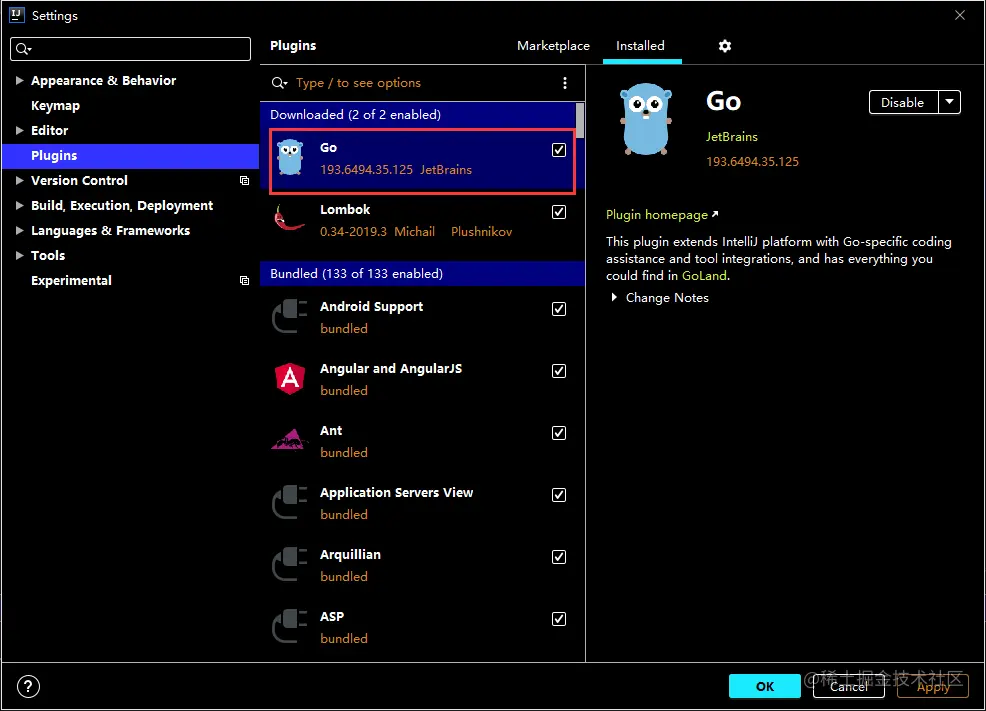This screenshot has width=986, height=711.
Task: Select the Angular and AngularJS plugin name
Action: (x=391, y=368)
